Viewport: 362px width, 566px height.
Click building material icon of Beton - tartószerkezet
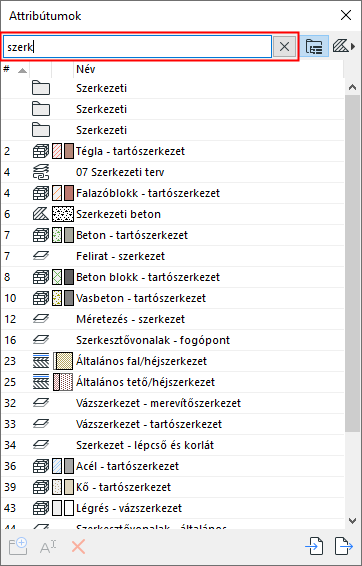coord(40,235)
